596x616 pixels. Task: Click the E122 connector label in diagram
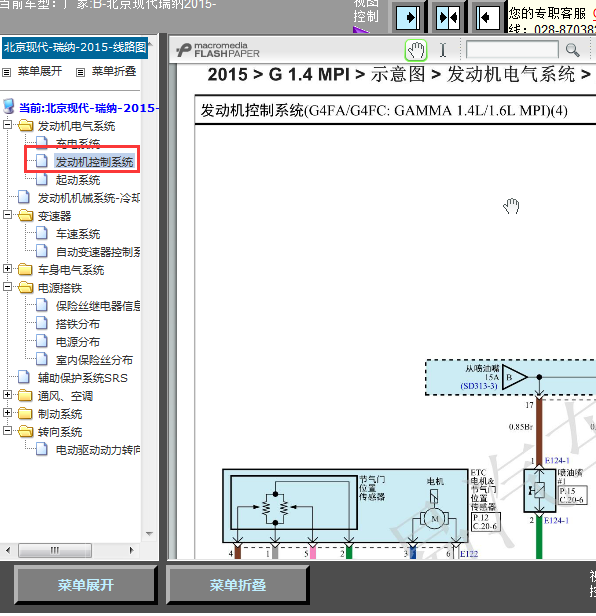point(469,554)
